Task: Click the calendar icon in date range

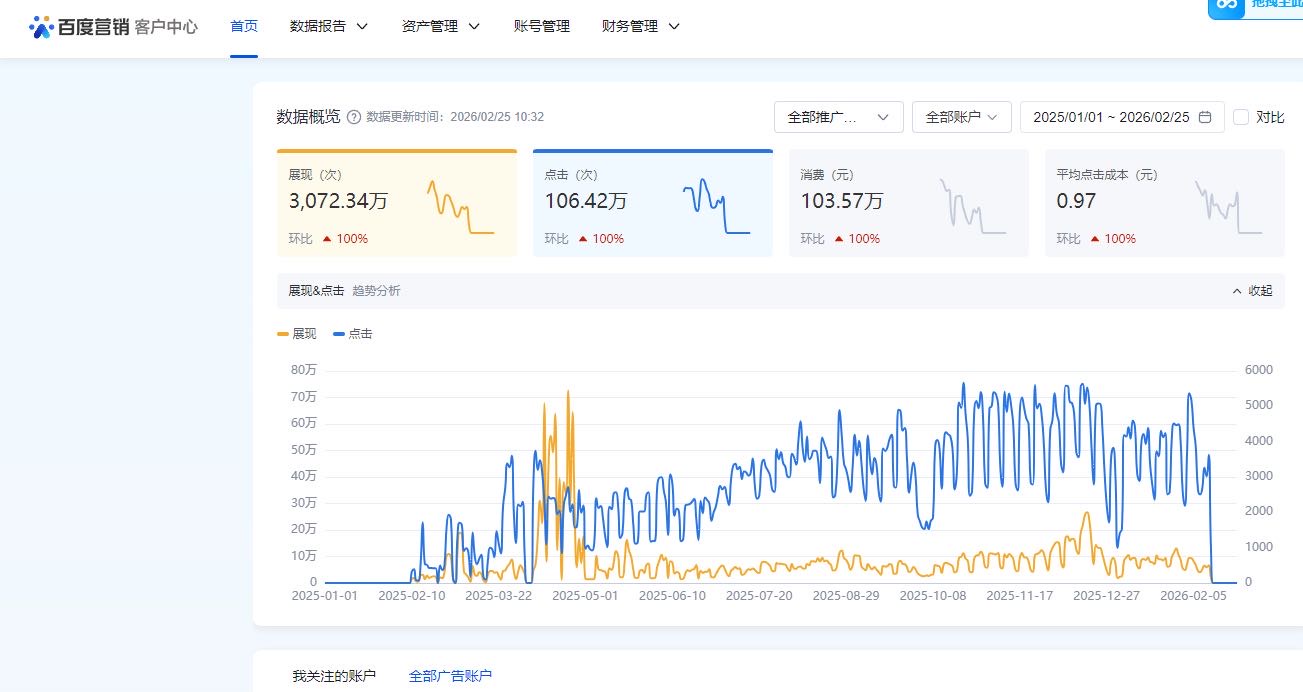Action: [x=1205, y=117]
